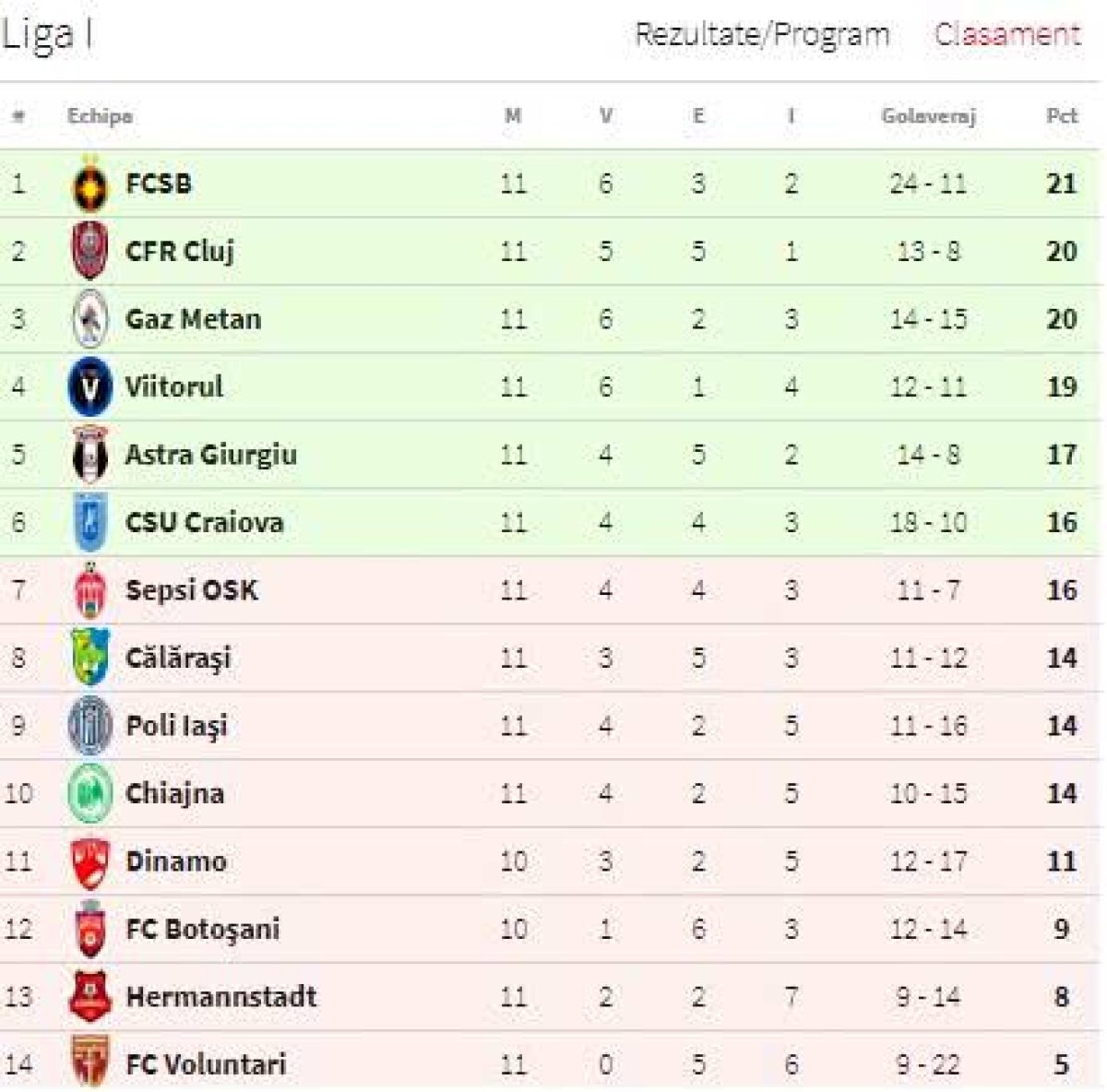The width and height of the screenshot is (1107, 1092).
Task: Open the FC Voluntari team link
Action: tap(206, 1065)
